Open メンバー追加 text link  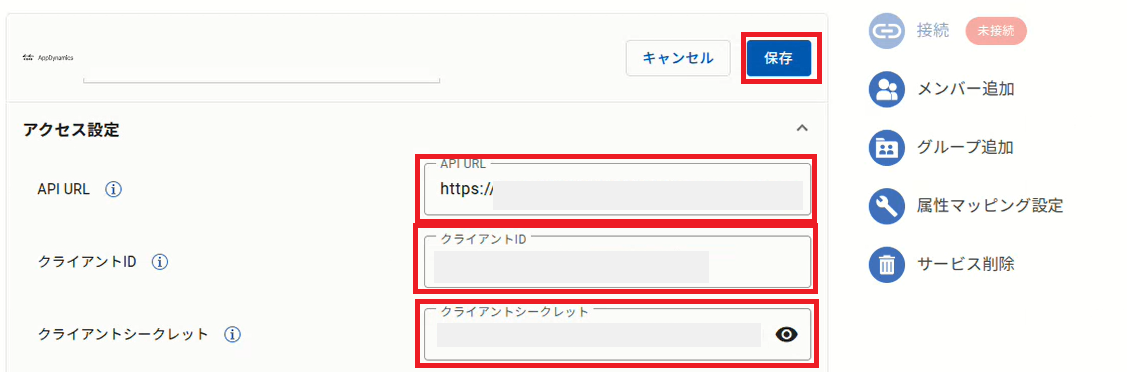[x=965, y=90]
